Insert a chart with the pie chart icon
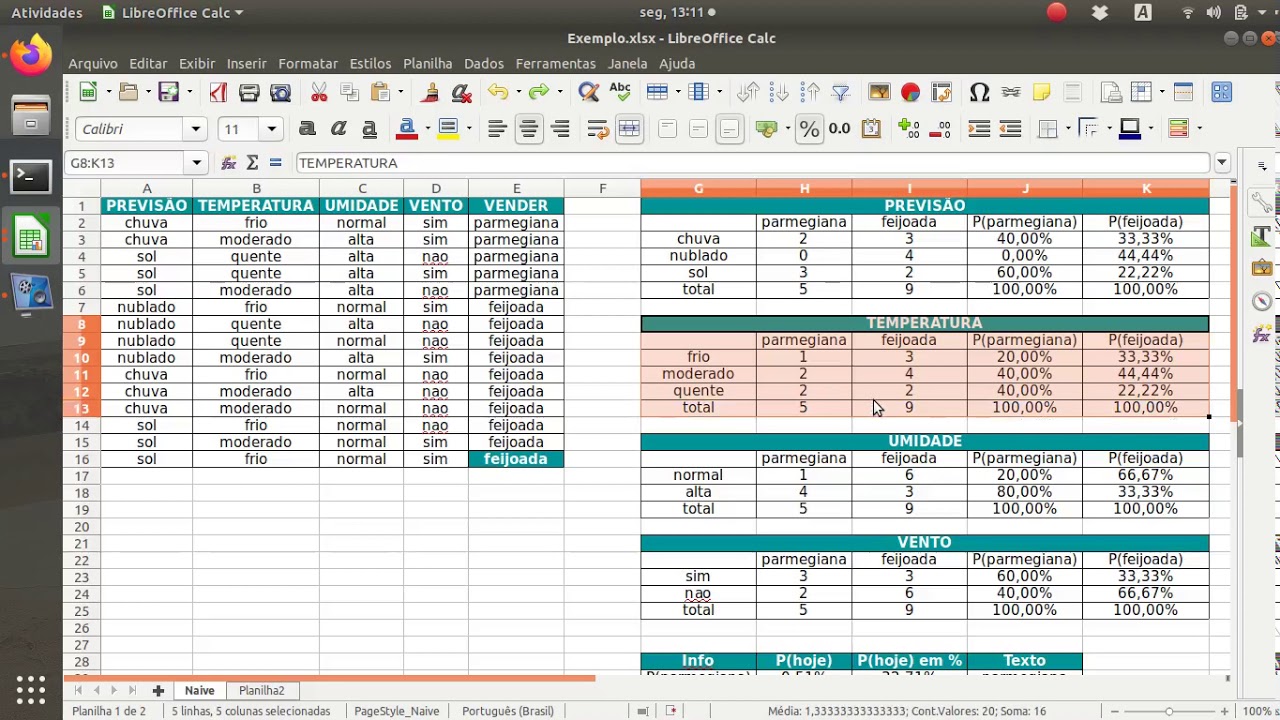The height and width of the screenshot is (720, 1280). [x=910, y=92]
